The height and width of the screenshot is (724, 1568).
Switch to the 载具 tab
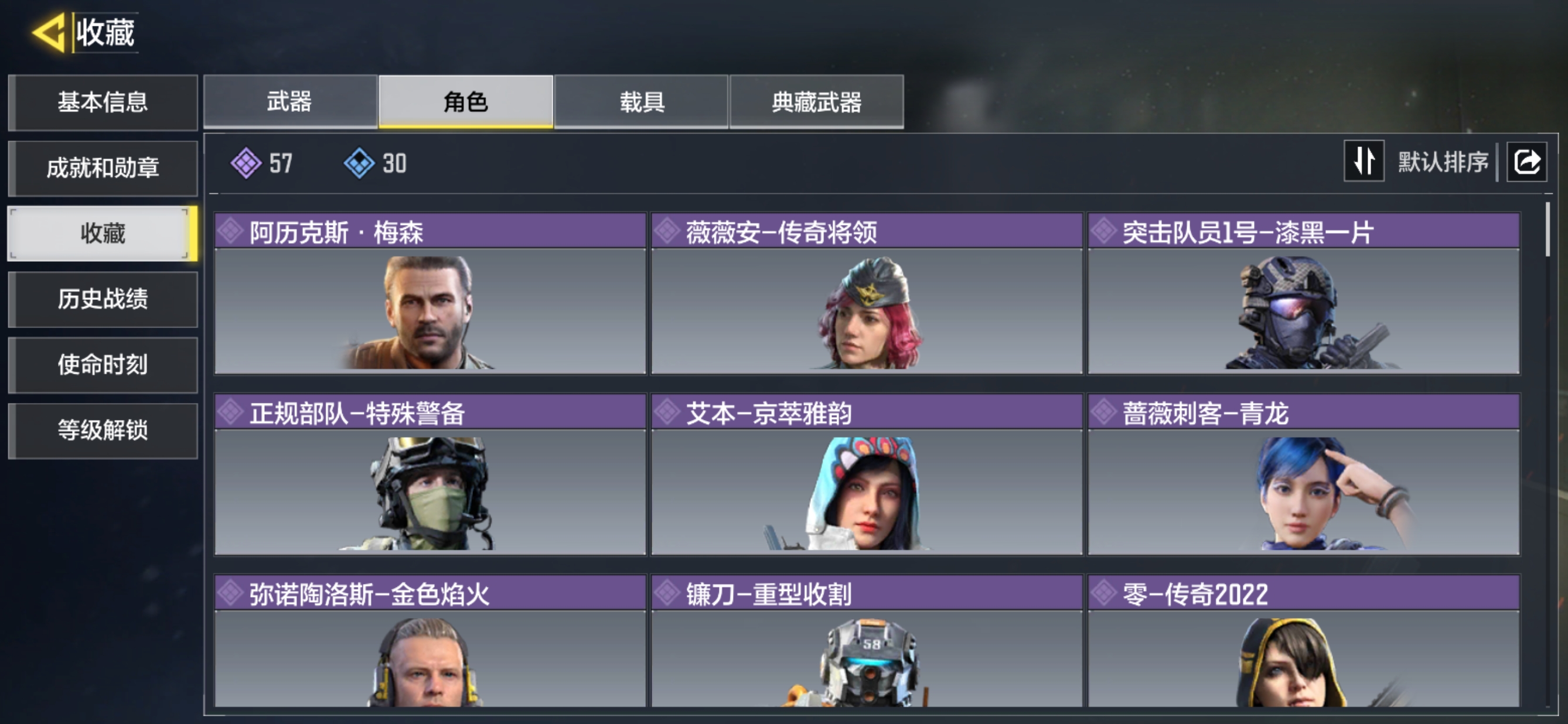[642, 101]
